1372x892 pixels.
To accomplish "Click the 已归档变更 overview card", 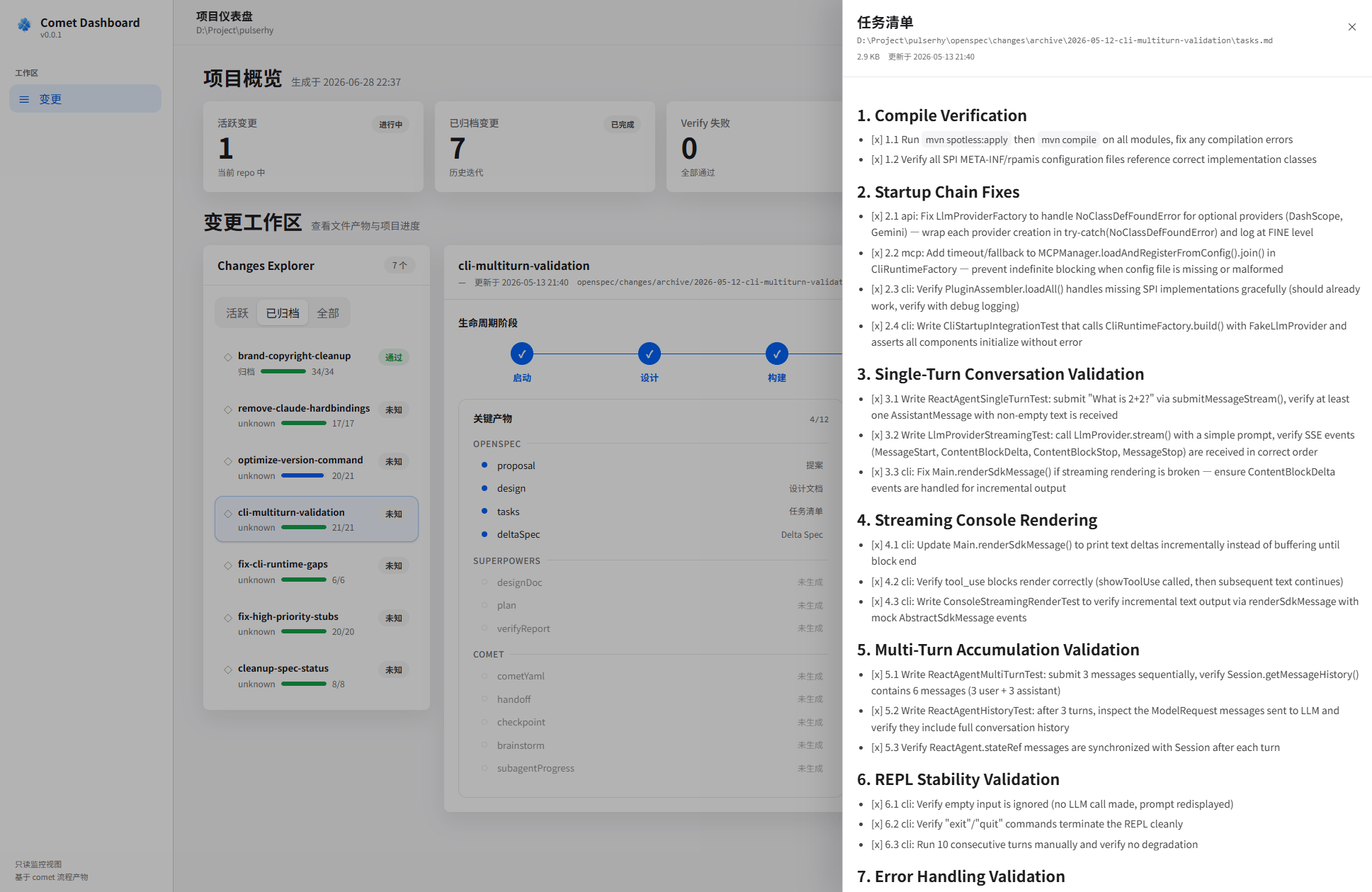I will point(545,147).
